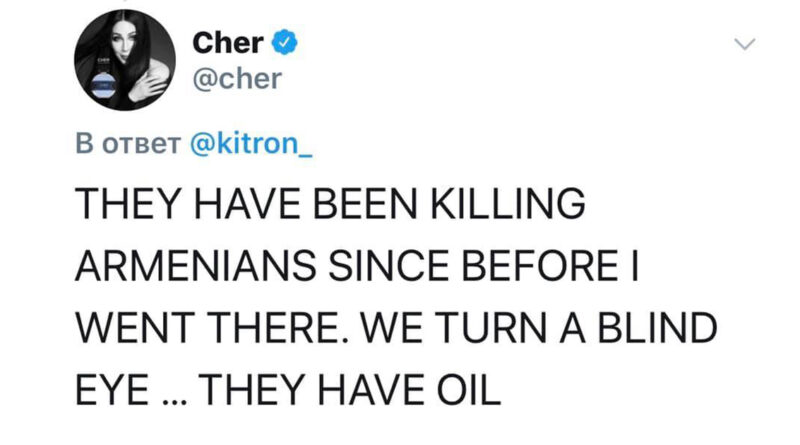Click the "В ответ" reply label

click(x=128, y=144)
